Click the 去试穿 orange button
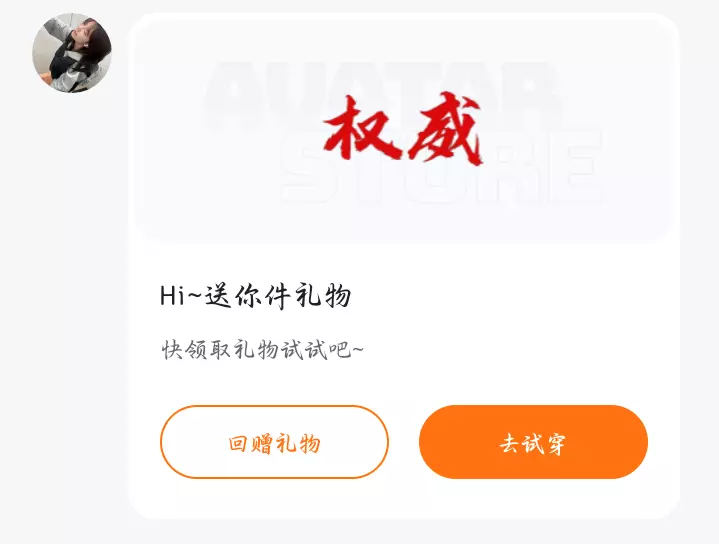Viewport: 719px width, 544px height. [533, 442]
